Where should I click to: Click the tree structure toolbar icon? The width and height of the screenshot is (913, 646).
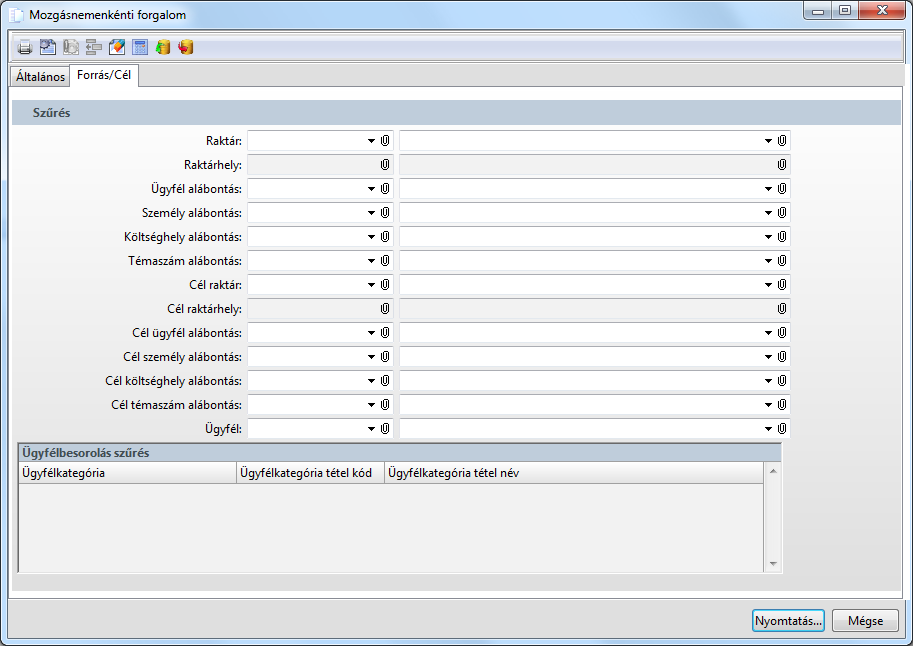pos(94,47)
